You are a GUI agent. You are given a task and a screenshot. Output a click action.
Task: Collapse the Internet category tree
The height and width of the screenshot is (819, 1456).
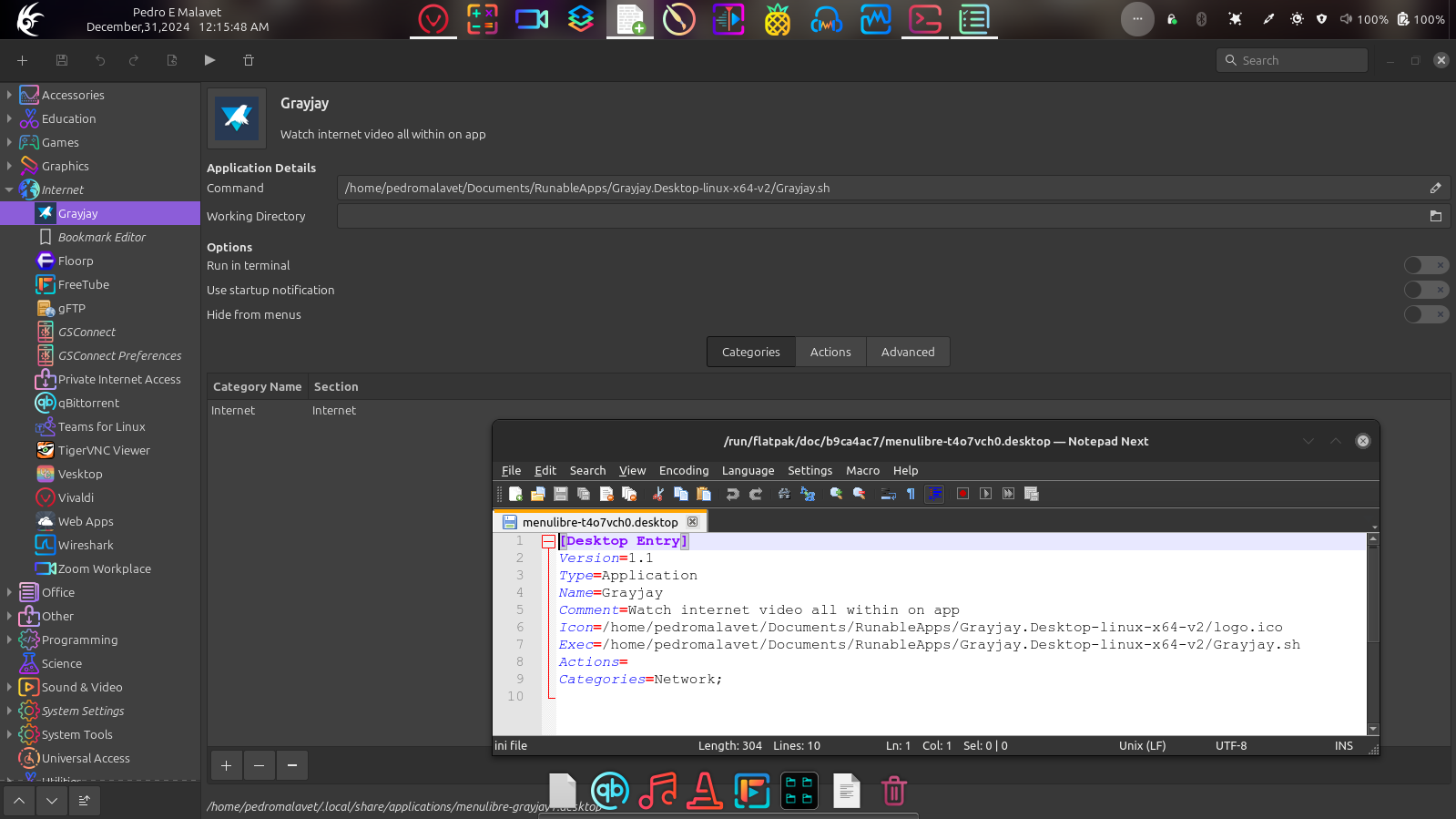click(9, 189)
